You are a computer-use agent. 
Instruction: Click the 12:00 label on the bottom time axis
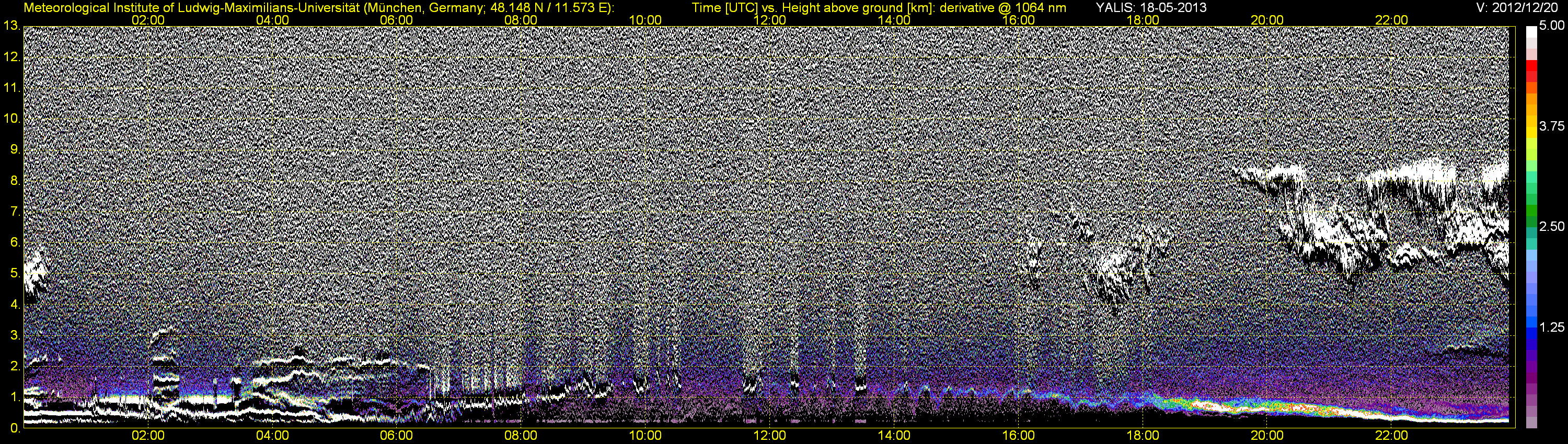[x=769, y=436]
